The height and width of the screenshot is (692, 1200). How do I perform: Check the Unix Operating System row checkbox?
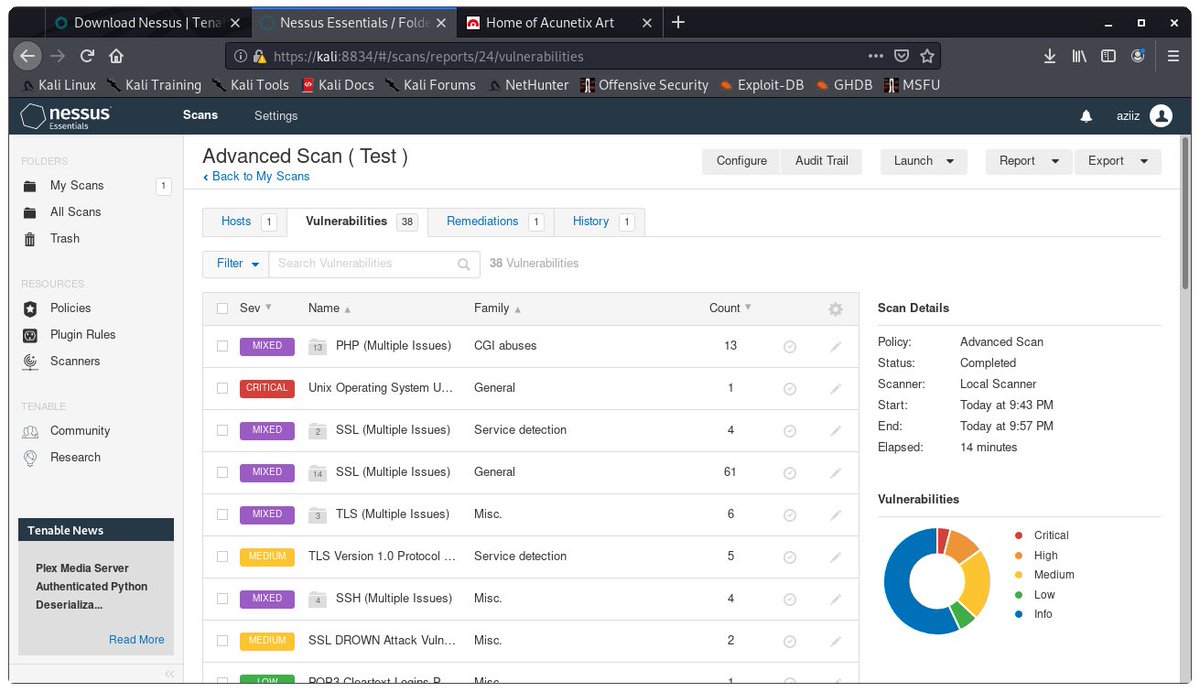[x=222, y=388]
